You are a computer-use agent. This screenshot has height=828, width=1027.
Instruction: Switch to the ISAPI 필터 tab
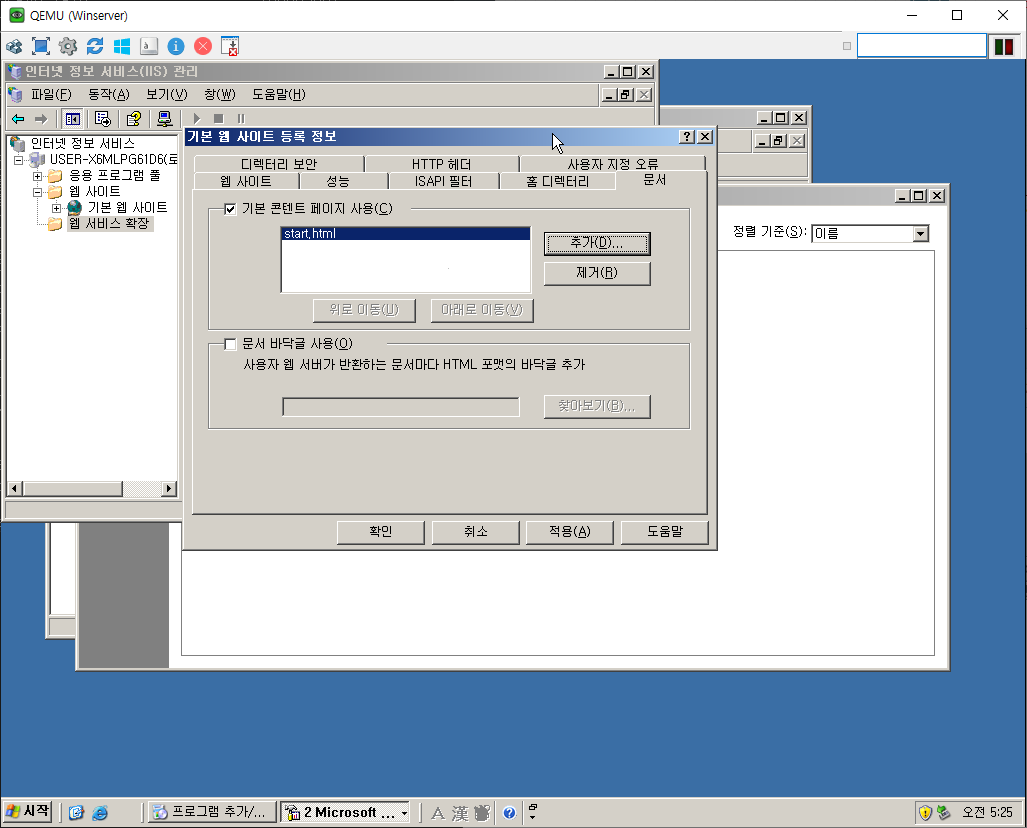[443, 181]
